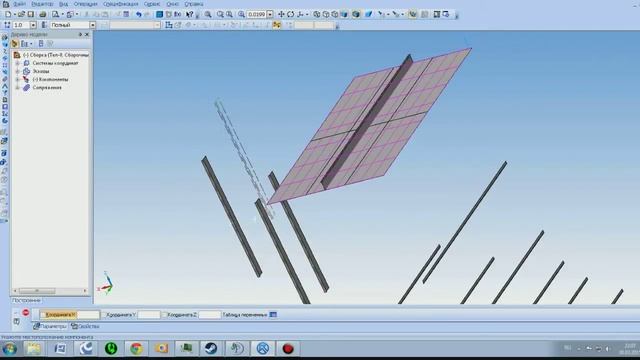
Task: Expand the Сопряжения tree node
Action: click(x=18, y=88)
